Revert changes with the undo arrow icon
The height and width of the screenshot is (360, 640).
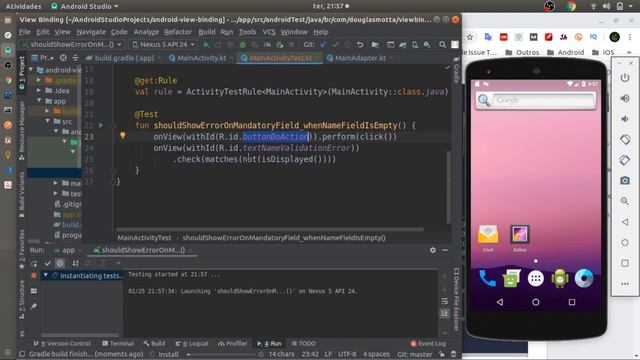360,44
